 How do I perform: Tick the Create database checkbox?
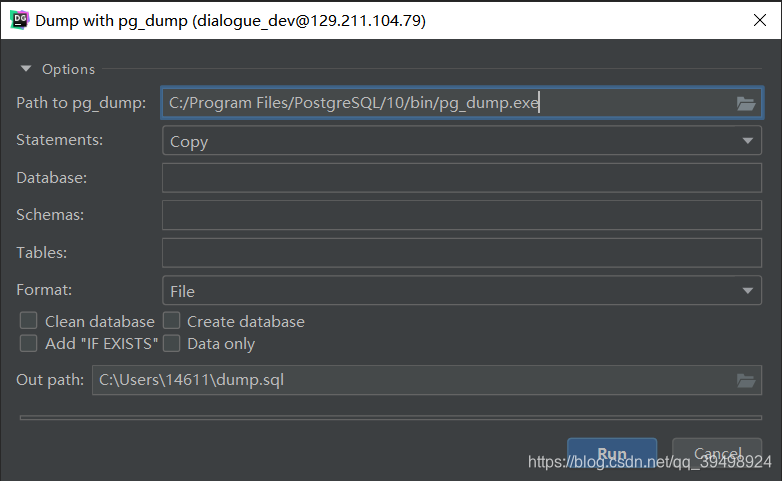click(x=172, y=320)
